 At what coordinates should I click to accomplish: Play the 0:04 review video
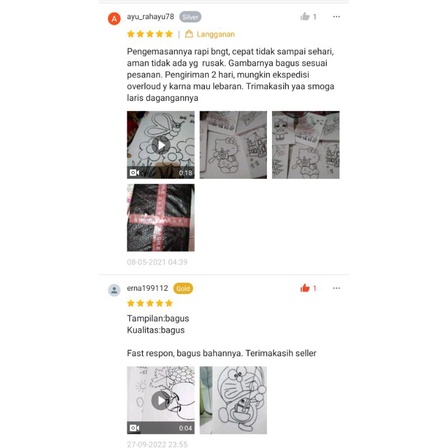(x=161, y=400)
